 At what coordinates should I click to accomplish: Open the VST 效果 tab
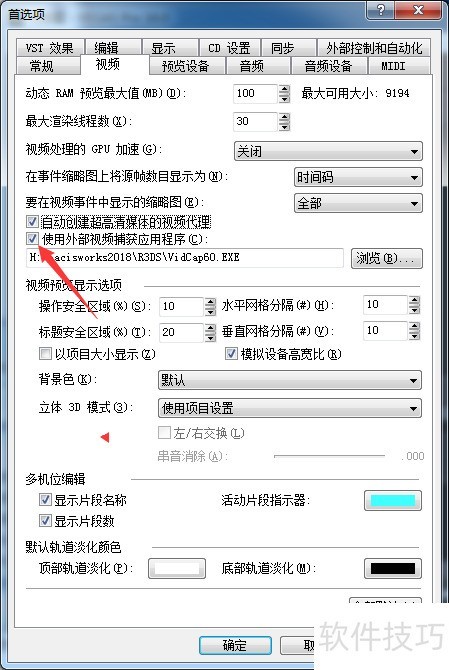click(x=49, y=47)
